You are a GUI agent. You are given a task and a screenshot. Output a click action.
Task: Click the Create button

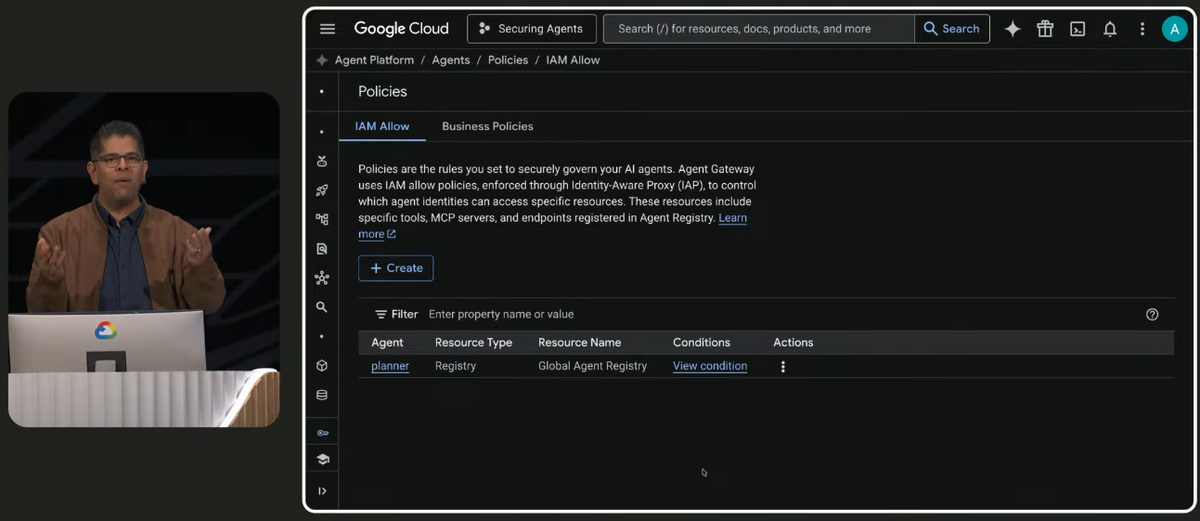[x=396, y=268]
